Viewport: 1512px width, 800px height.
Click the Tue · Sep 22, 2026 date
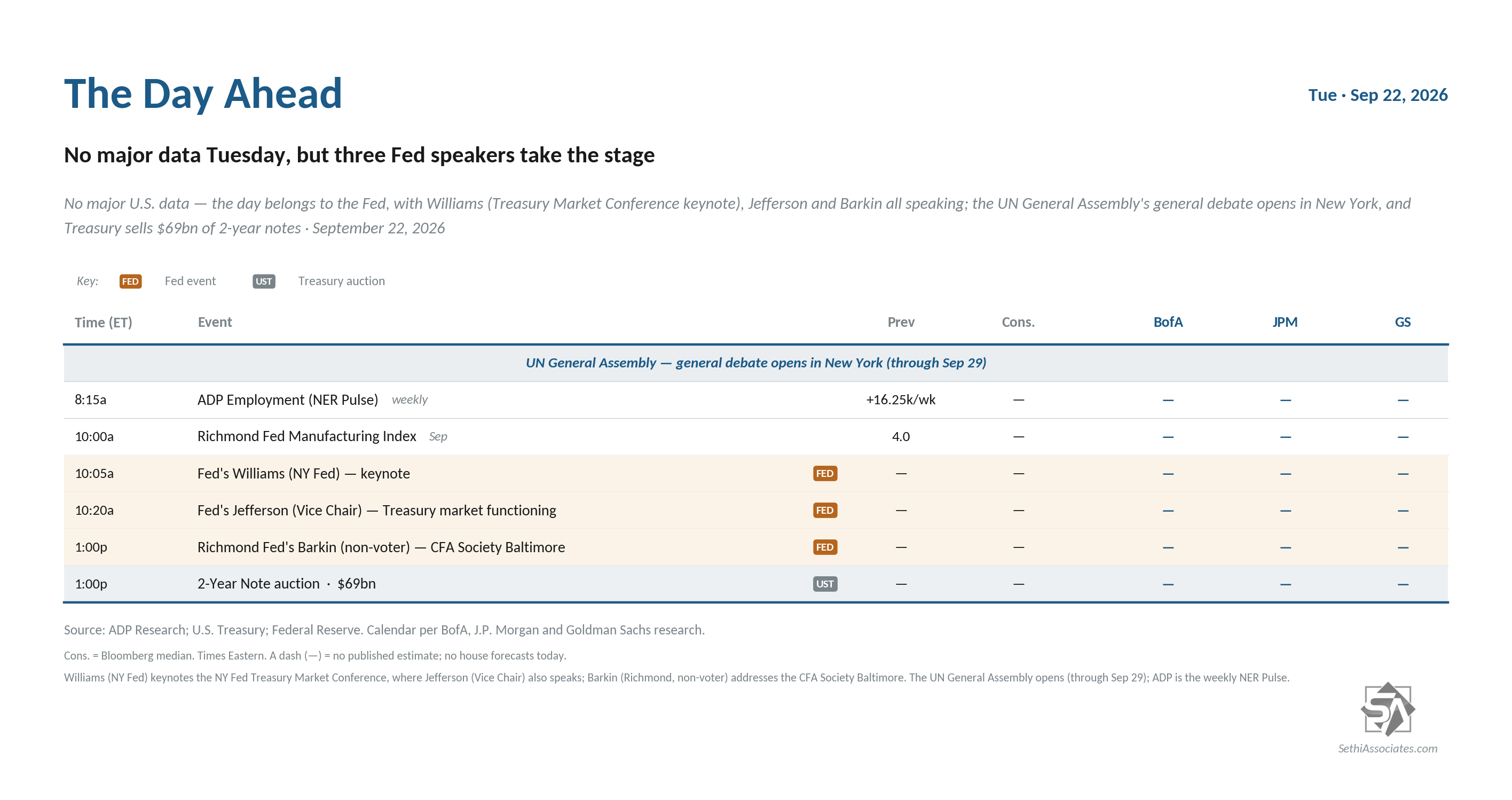(1377, 95)
